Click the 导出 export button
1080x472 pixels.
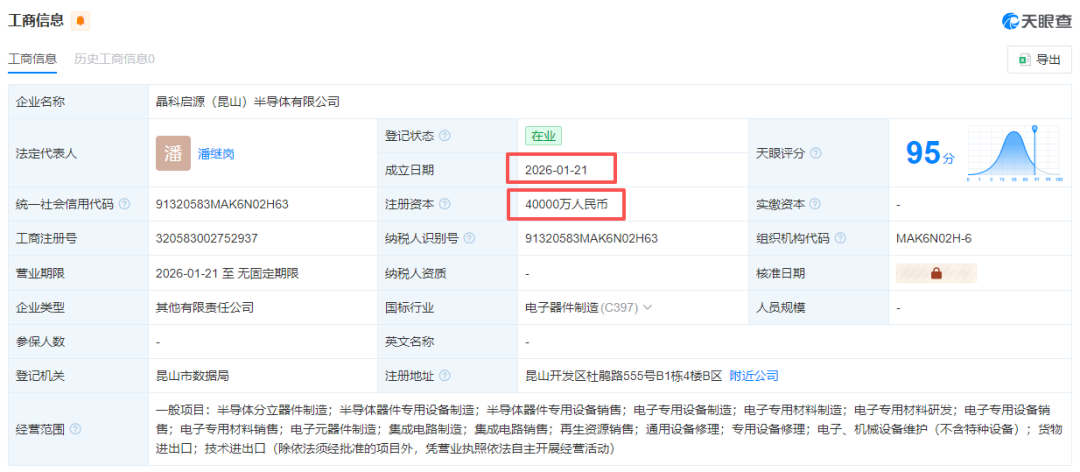[x=1039, y=59]
